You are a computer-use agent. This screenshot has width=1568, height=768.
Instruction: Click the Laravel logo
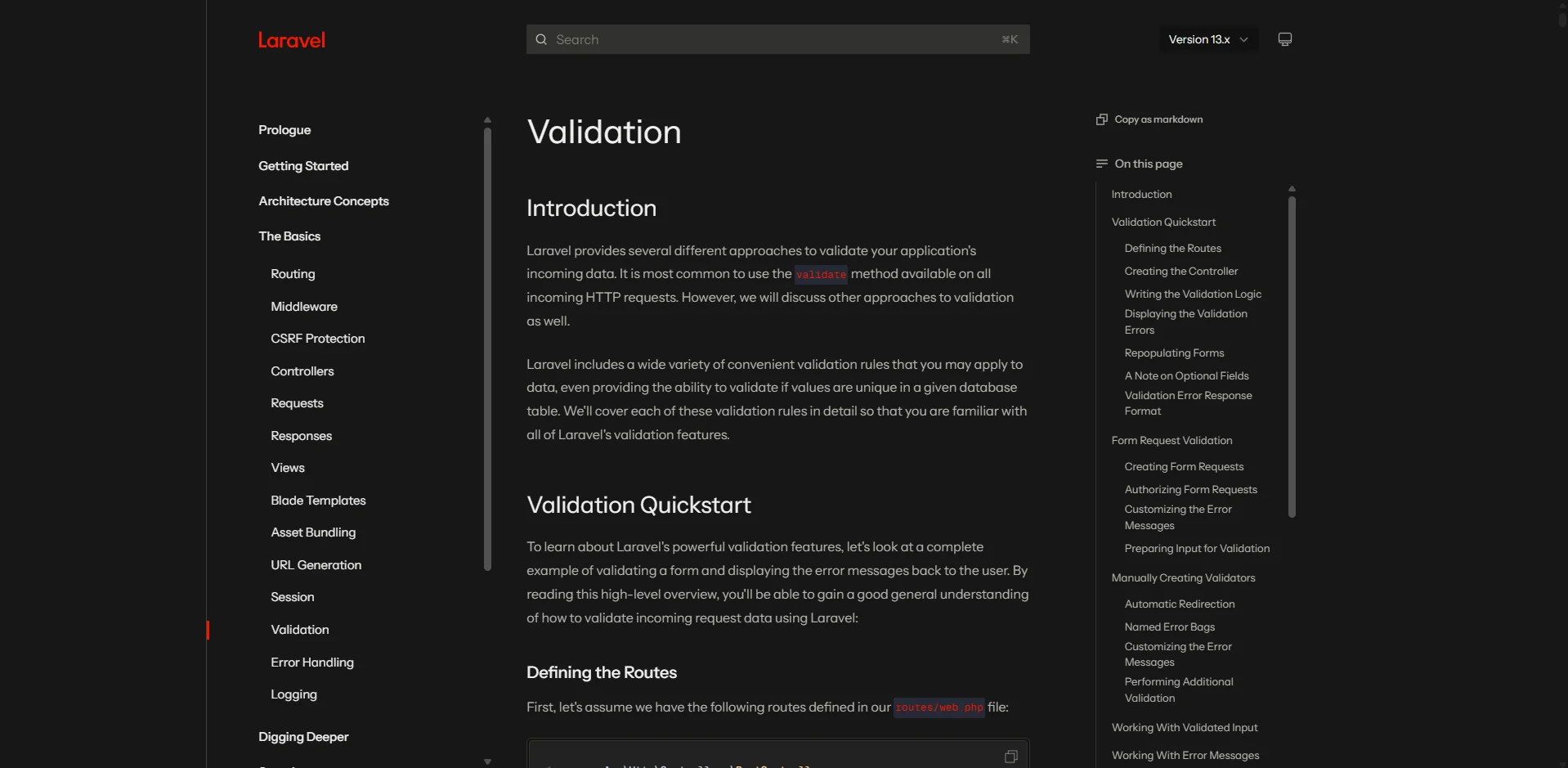pos(292,40)
